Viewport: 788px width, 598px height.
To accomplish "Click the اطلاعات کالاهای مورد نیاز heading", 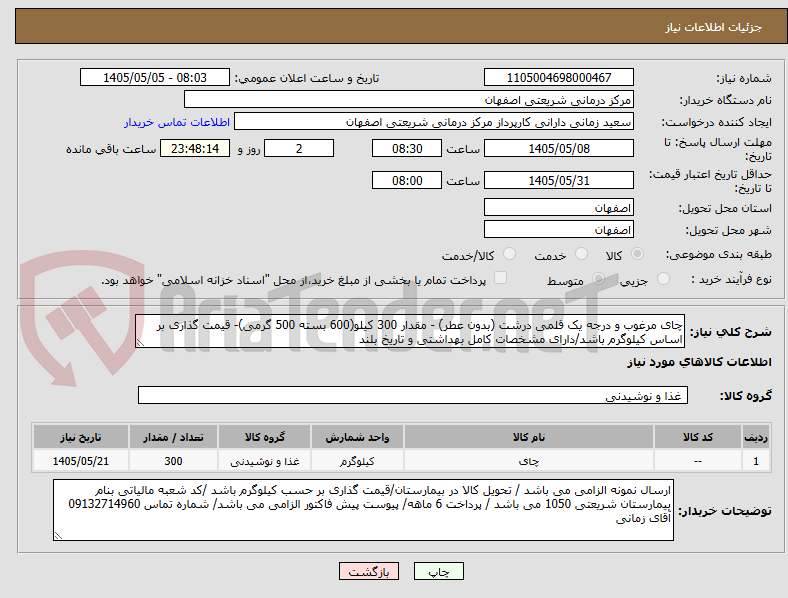I will tap(699, 362).
